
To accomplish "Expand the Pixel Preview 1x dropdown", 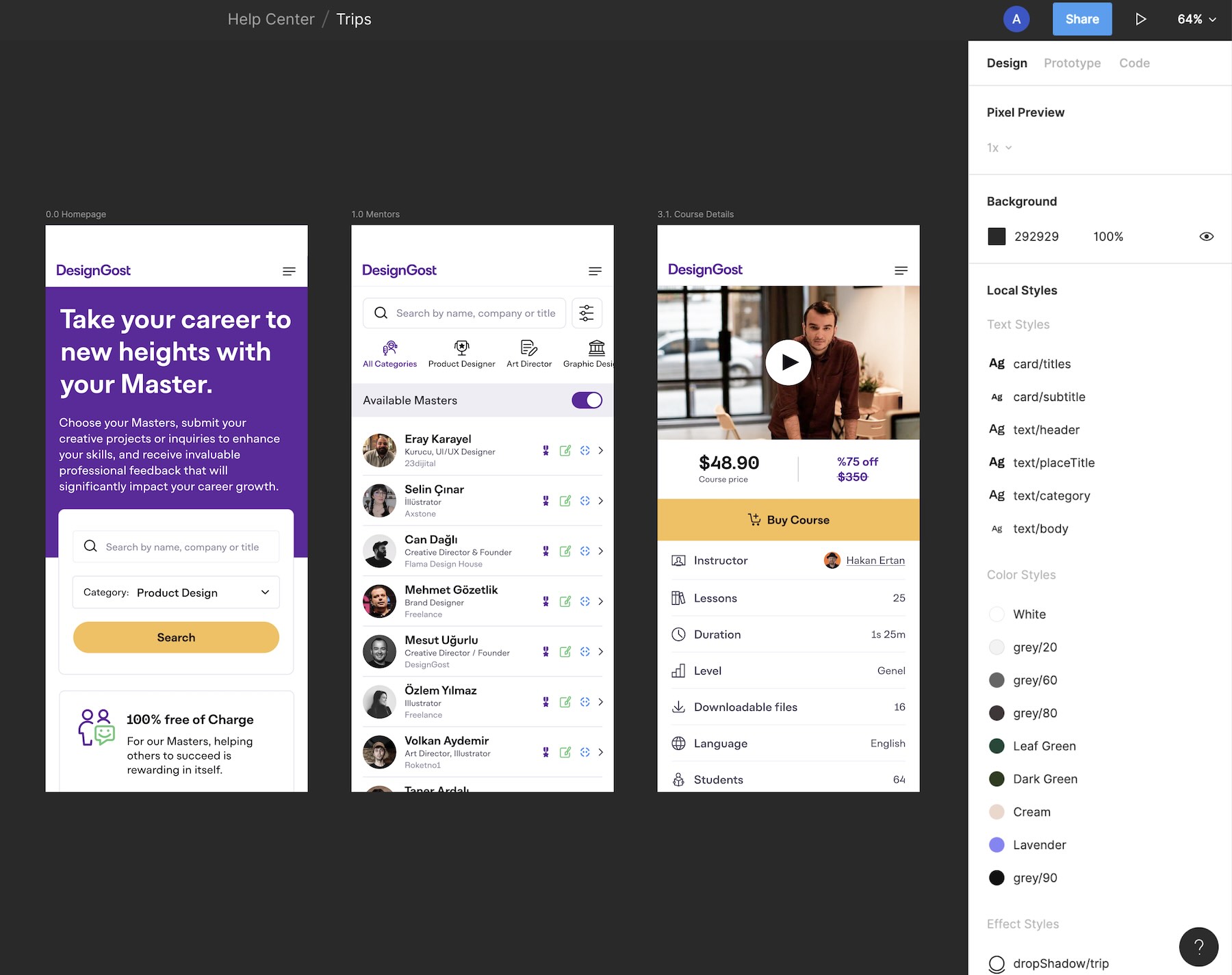I will point(999,148).
